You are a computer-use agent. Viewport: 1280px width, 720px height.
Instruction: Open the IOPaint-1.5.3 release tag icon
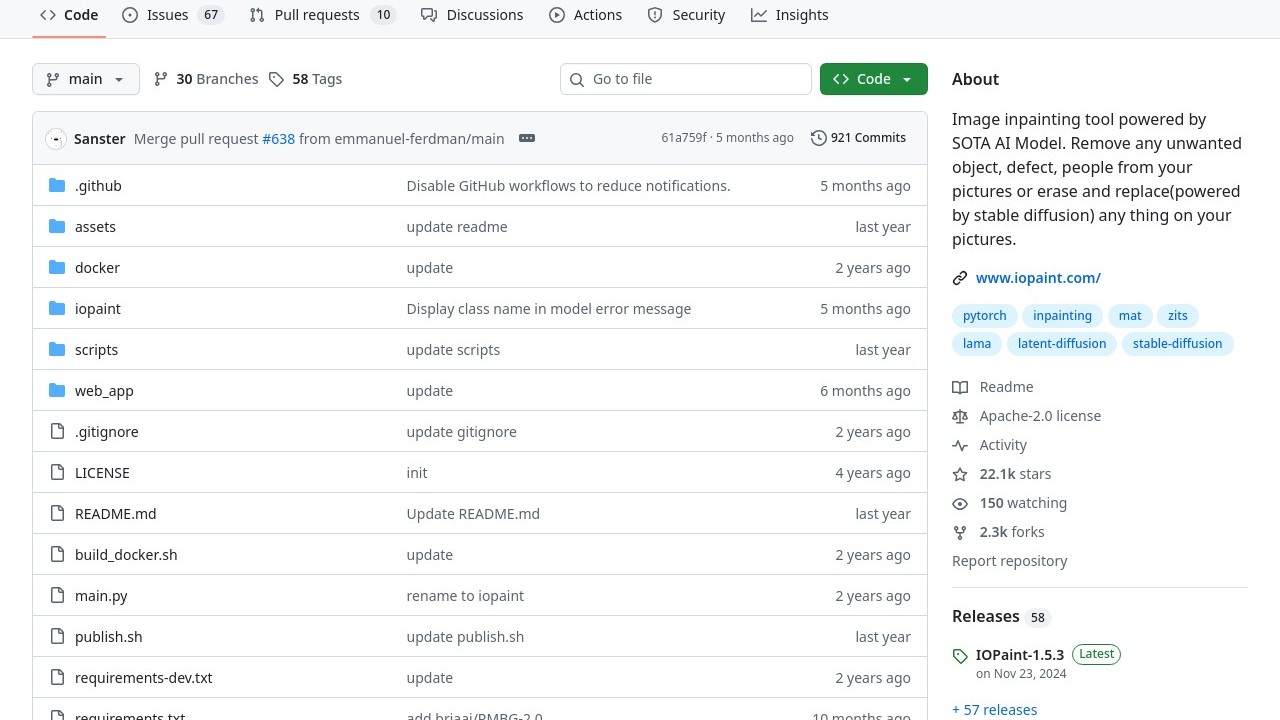[960, 656]
